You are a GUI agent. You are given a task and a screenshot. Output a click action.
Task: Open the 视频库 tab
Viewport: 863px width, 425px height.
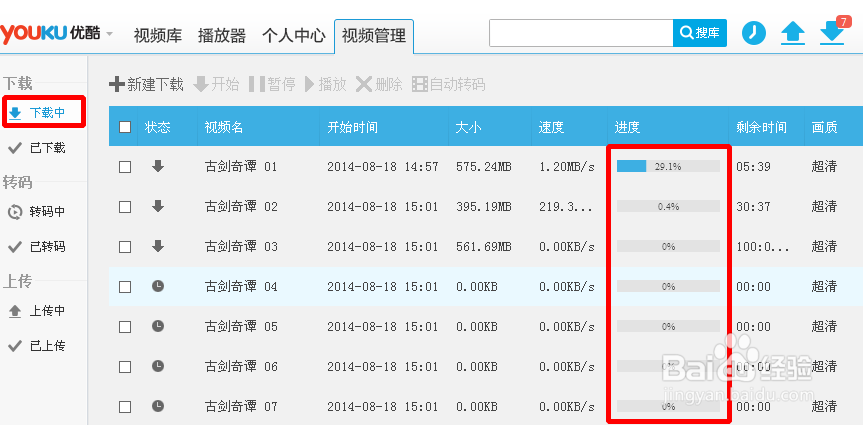point(158,35)
